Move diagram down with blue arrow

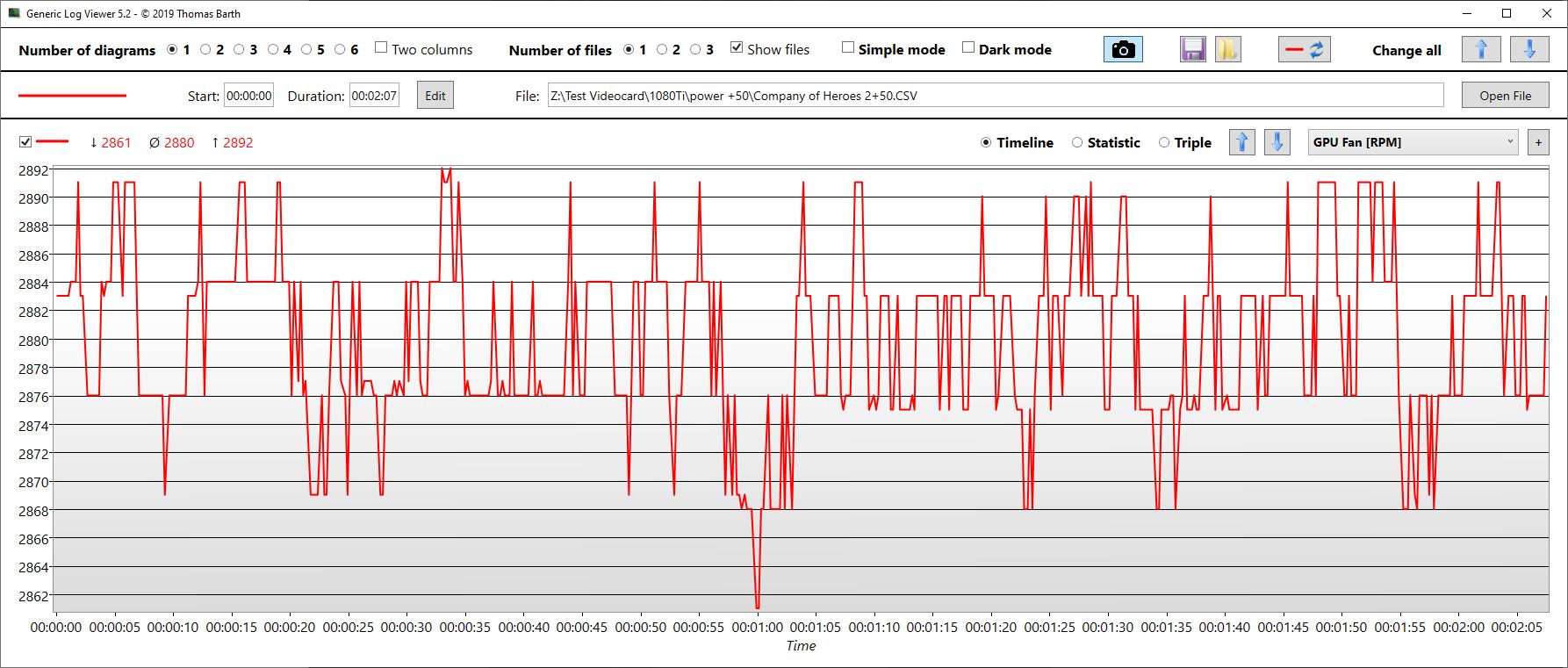click(1277, 142)
